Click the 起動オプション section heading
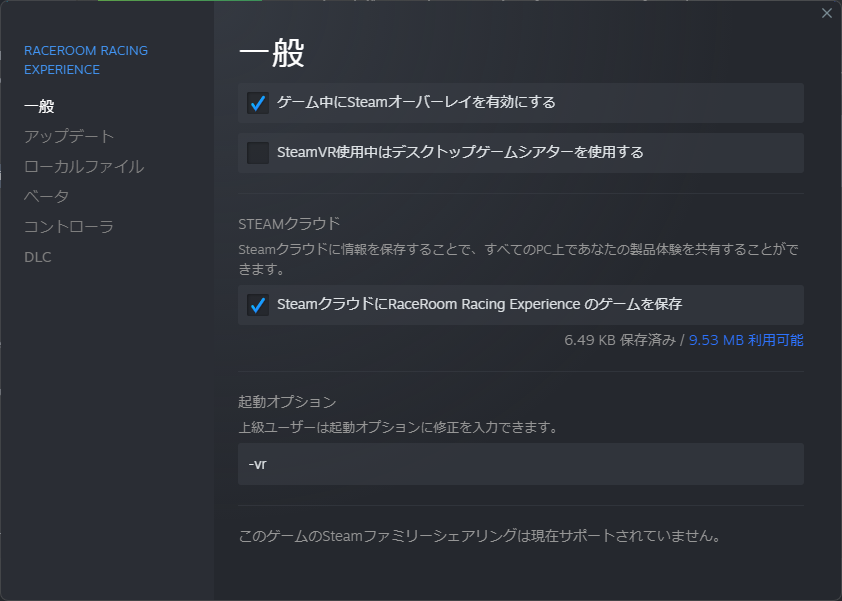This screenshot has width=842, height=601. click(x=287, y=402)
